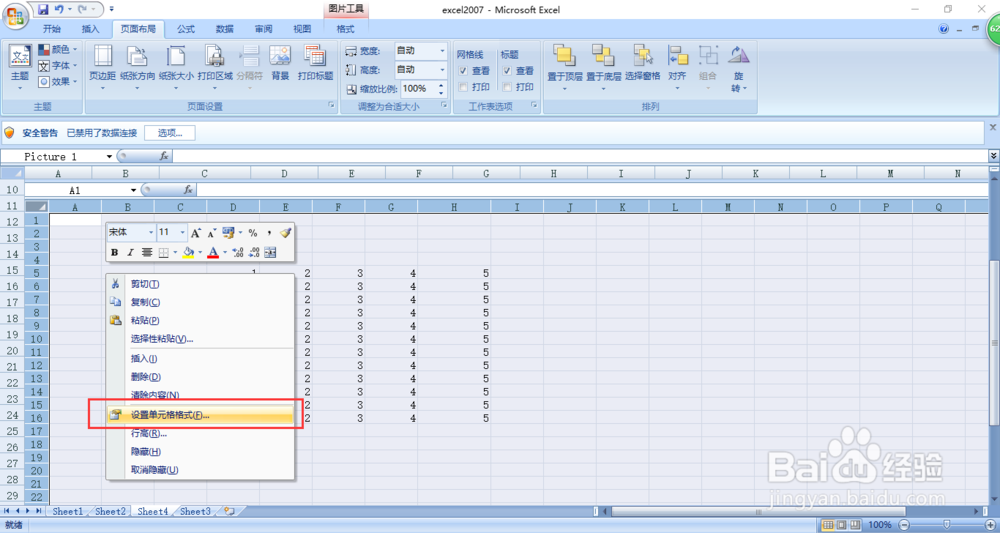Undo the last action

pos(59,10)
